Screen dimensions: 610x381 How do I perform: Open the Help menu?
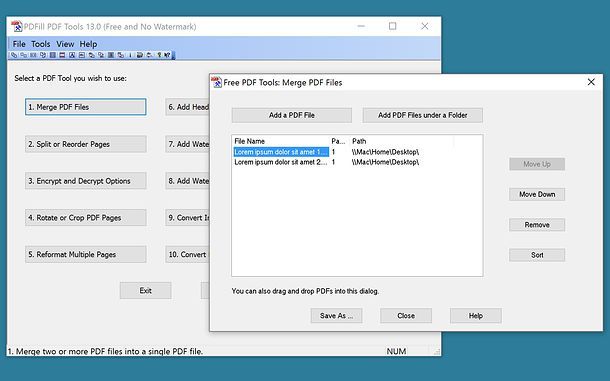[88, 44]
